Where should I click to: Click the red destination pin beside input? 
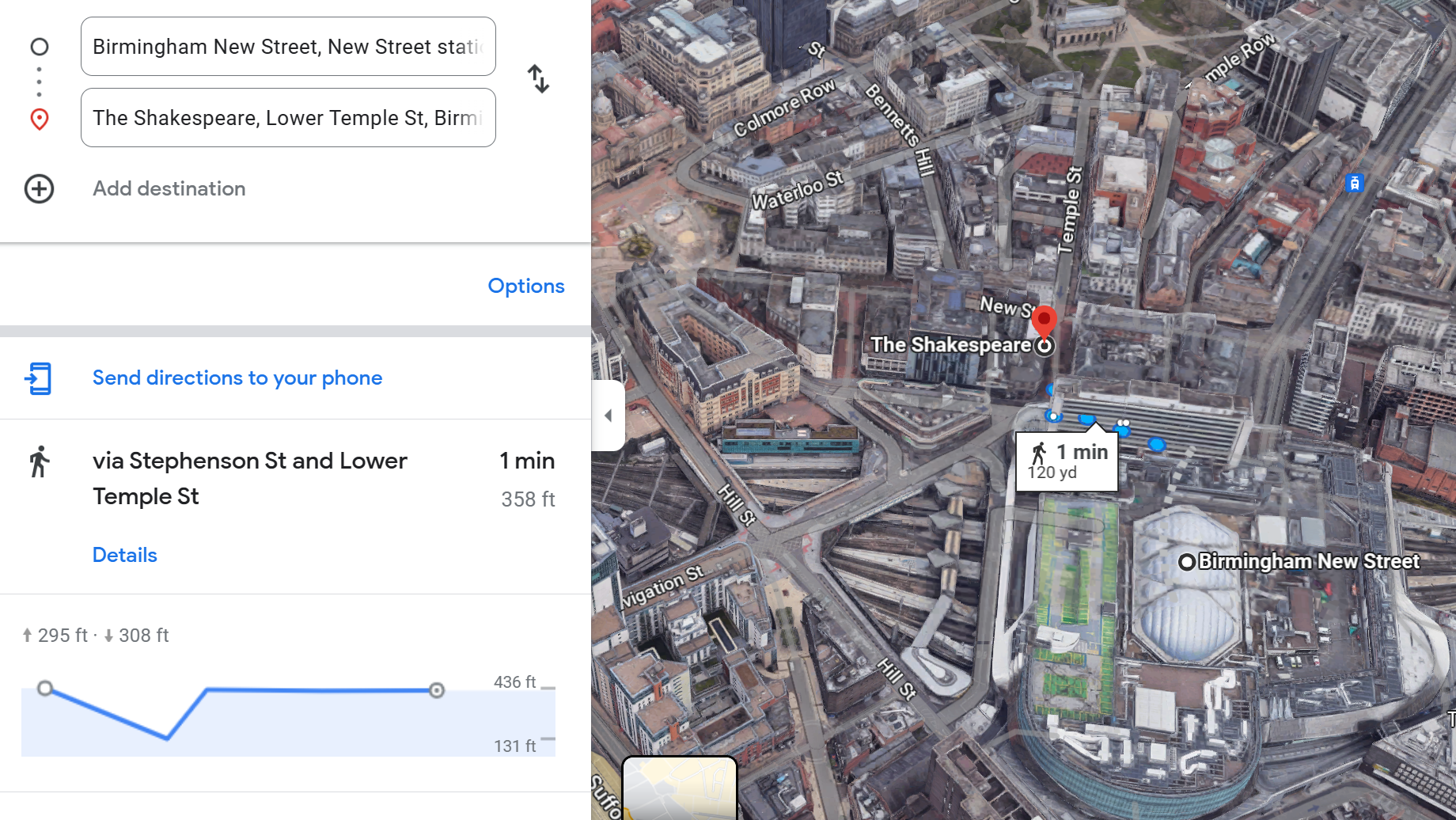(x=39, y=119)
